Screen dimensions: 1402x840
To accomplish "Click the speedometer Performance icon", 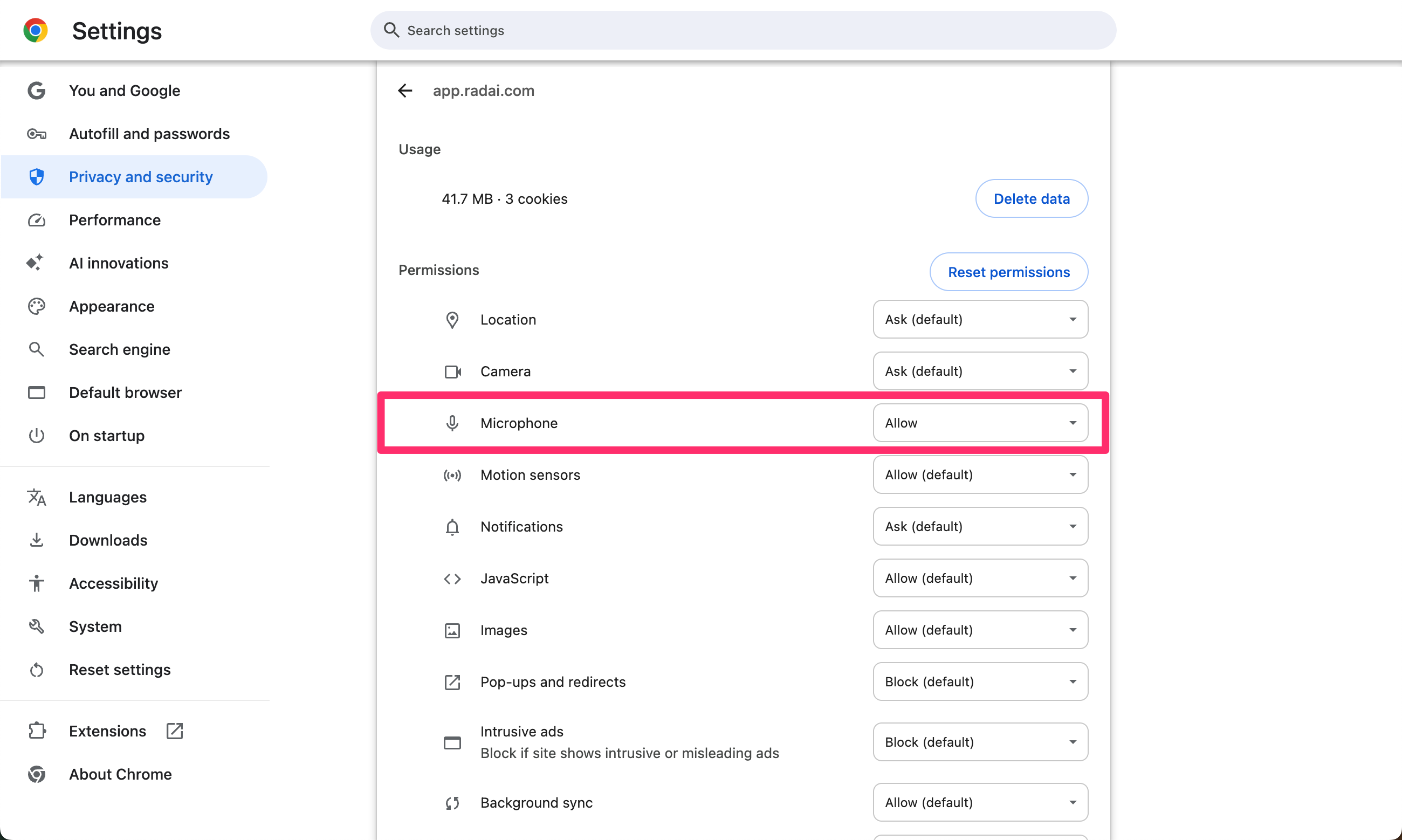I will (x=37, y=219).
